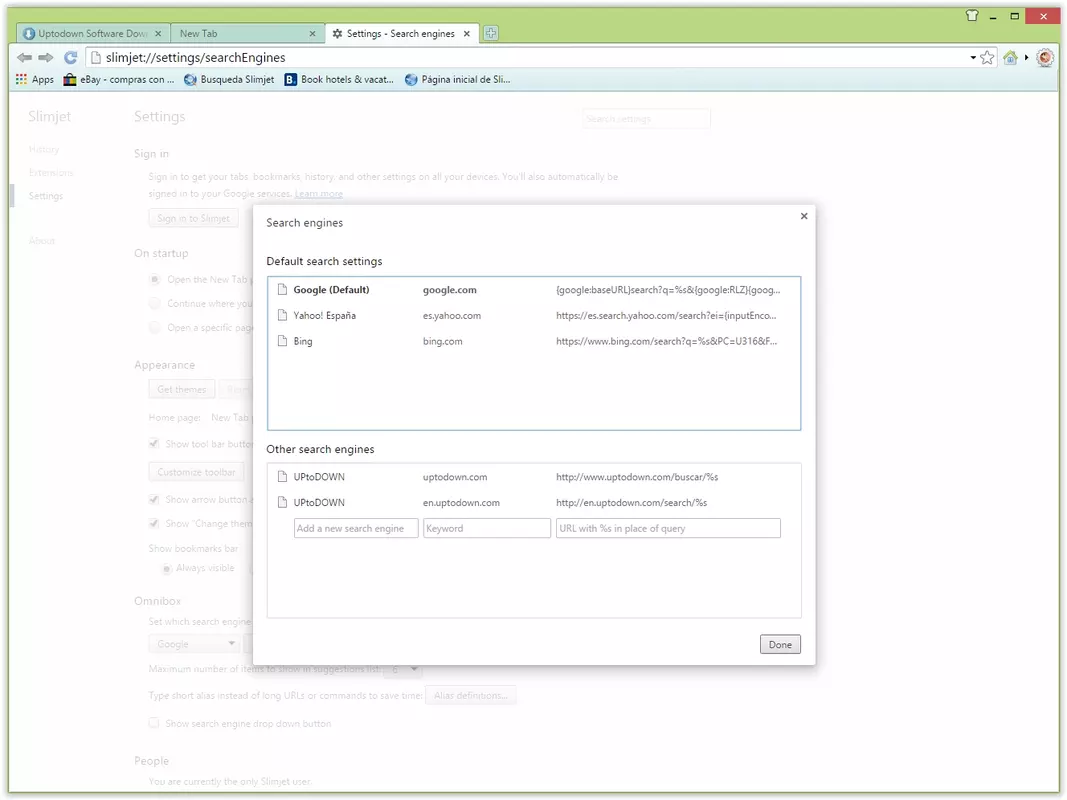Close the Search engines dialog
The image size is (1067, 800).
(x=804, y=216)
